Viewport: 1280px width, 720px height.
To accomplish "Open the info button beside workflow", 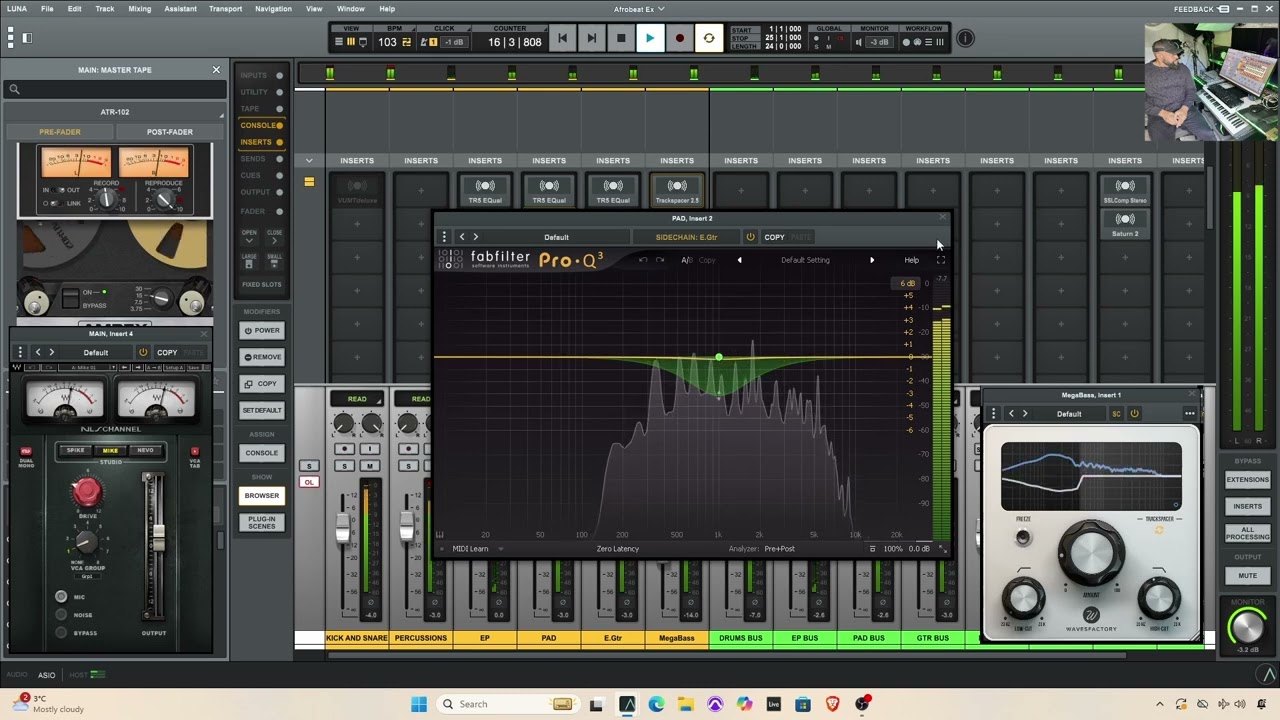I will click(965, 38).
